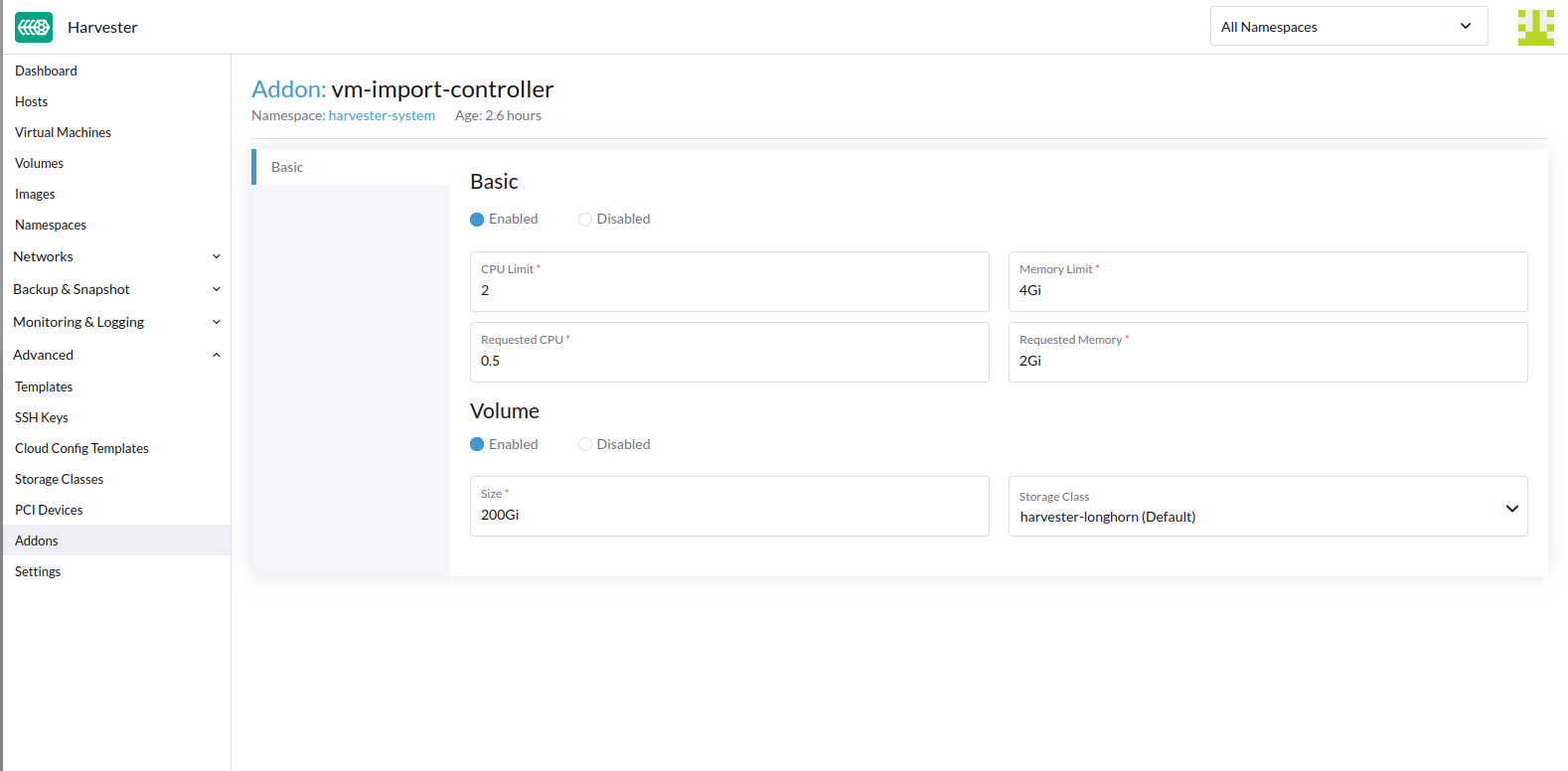Open the All Namespaces dropdown
Image resolution: width=1568 pixels, height=771 pixels.
point(1347,27)
